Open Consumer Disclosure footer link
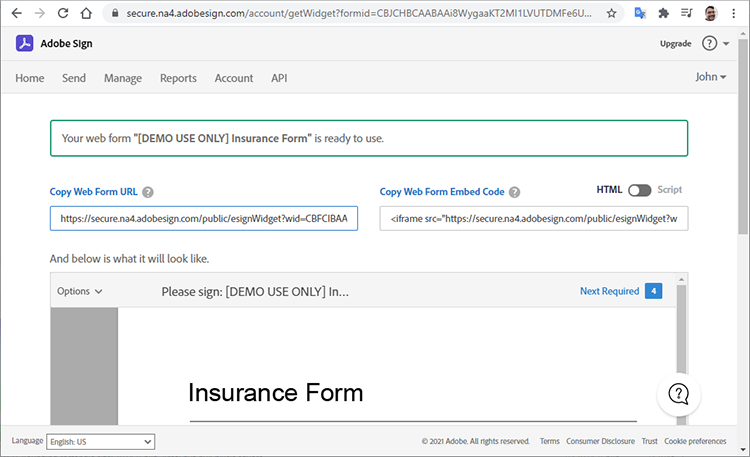This screenshot has width=750, height=457. point(600,441)
